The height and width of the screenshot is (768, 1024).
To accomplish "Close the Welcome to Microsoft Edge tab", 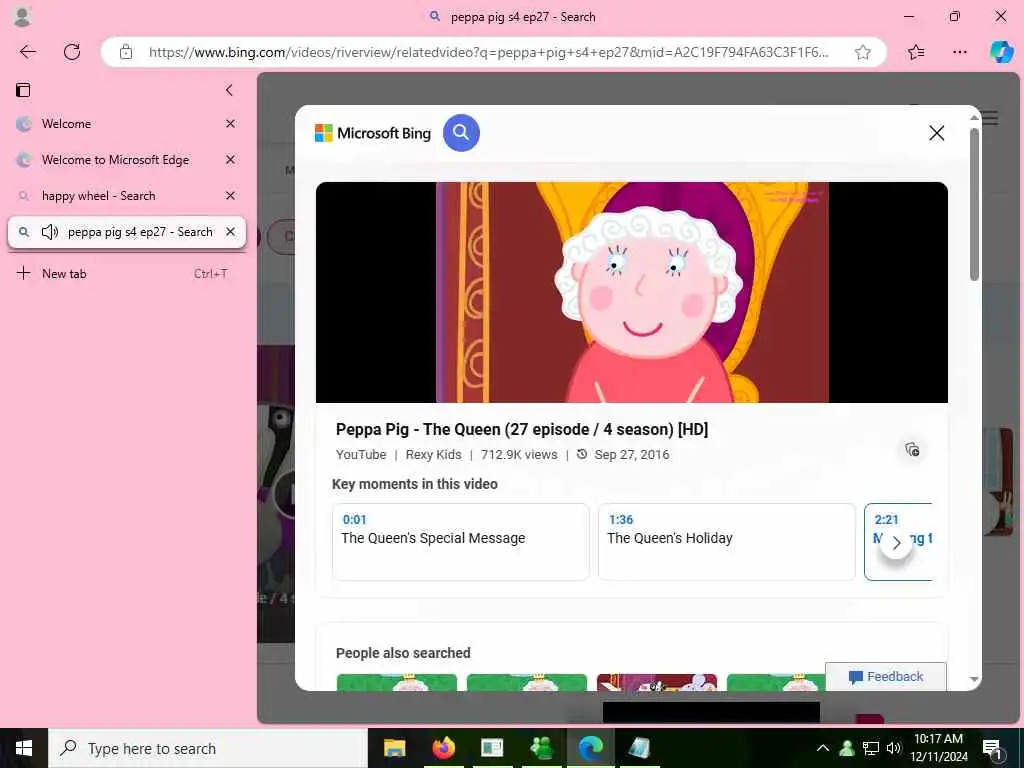I will click(x=231, y=160).
